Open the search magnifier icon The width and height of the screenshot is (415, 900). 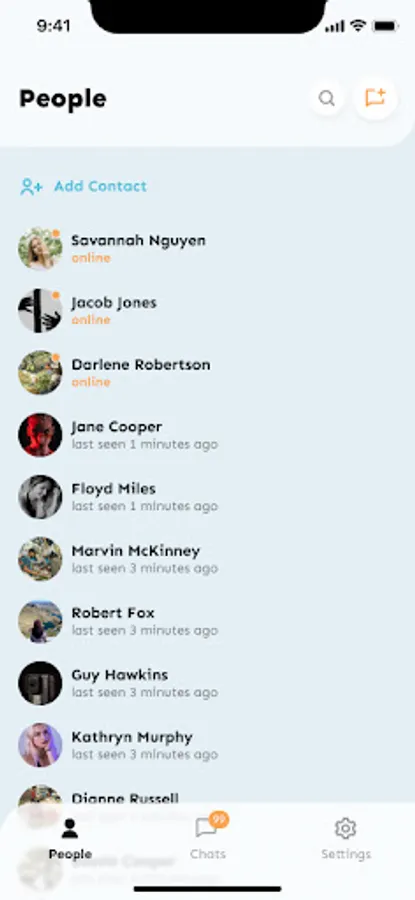tap(327, 98)
